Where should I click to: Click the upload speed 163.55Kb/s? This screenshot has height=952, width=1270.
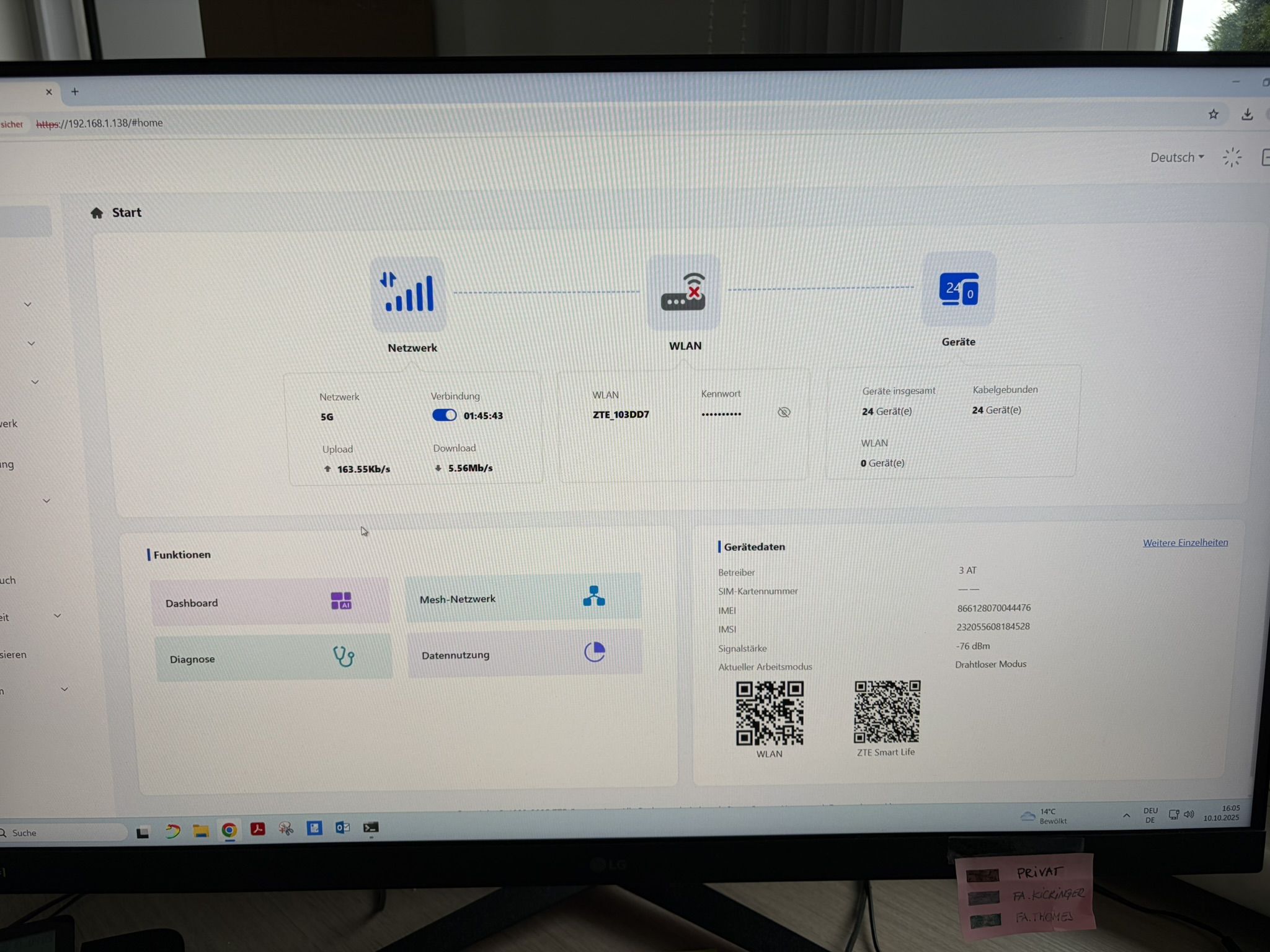(x=363, y=469)
